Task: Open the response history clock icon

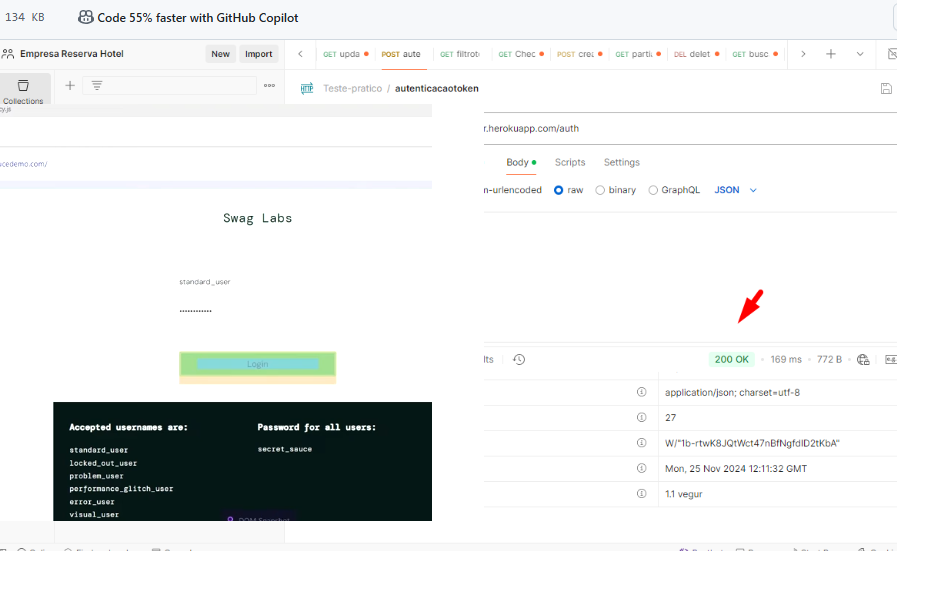Action: tap(518, 360)
